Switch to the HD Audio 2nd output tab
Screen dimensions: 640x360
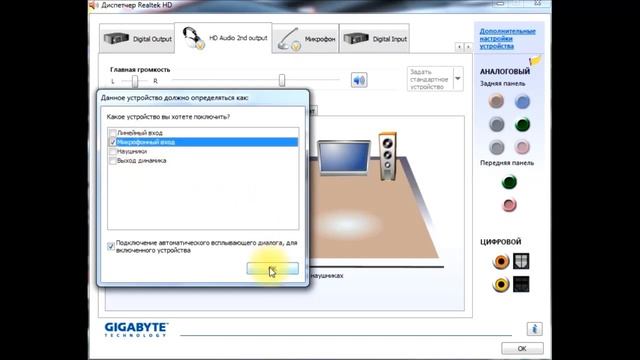click(223, 38)
